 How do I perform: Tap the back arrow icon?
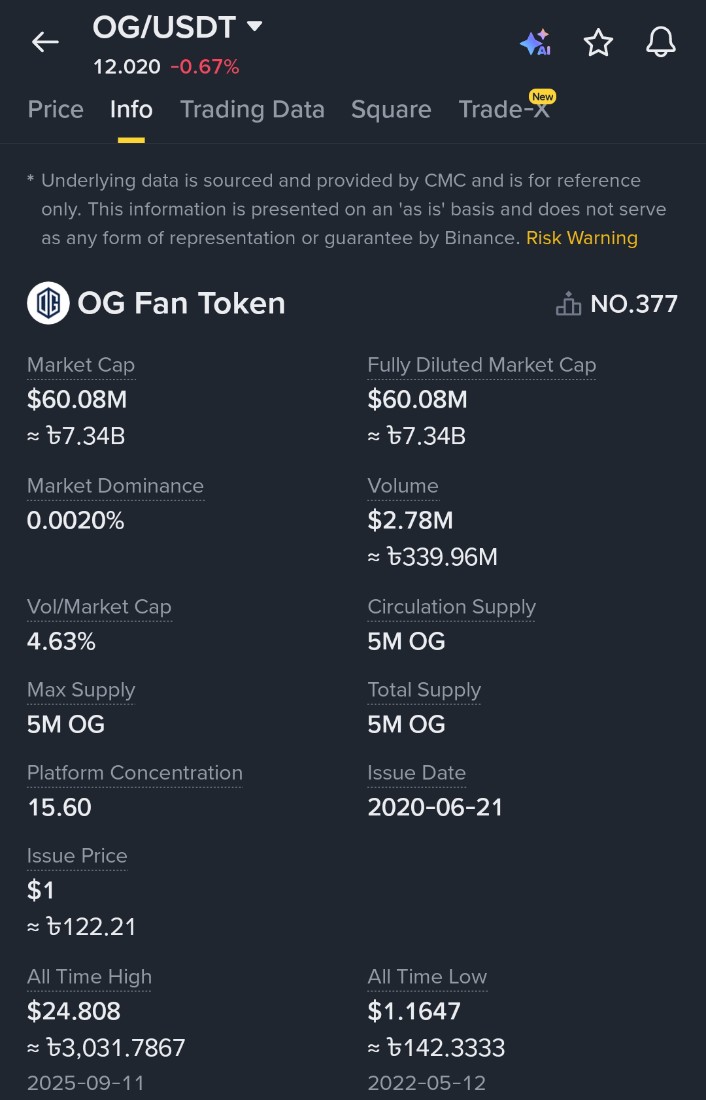[x=45, y=42]
